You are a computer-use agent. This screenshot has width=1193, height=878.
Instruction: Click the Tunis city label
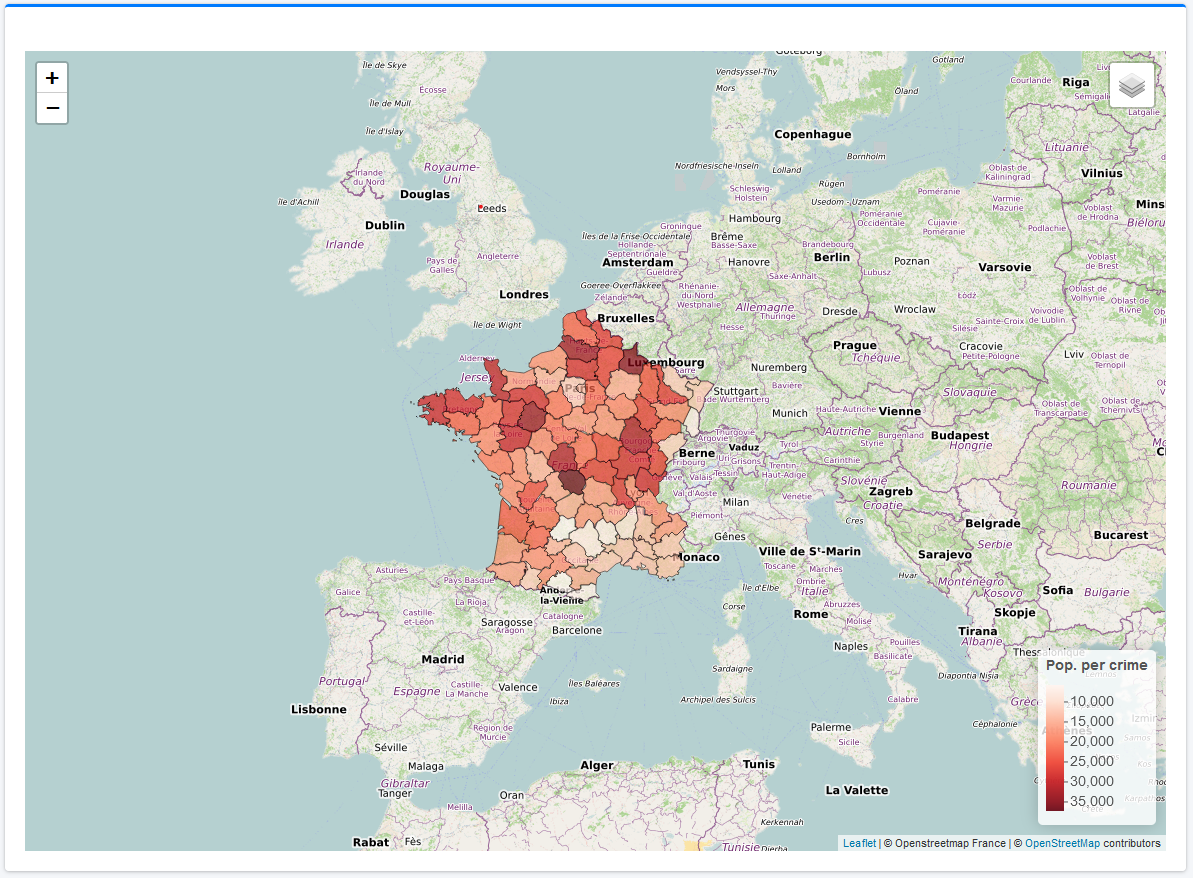coord(759,764)
